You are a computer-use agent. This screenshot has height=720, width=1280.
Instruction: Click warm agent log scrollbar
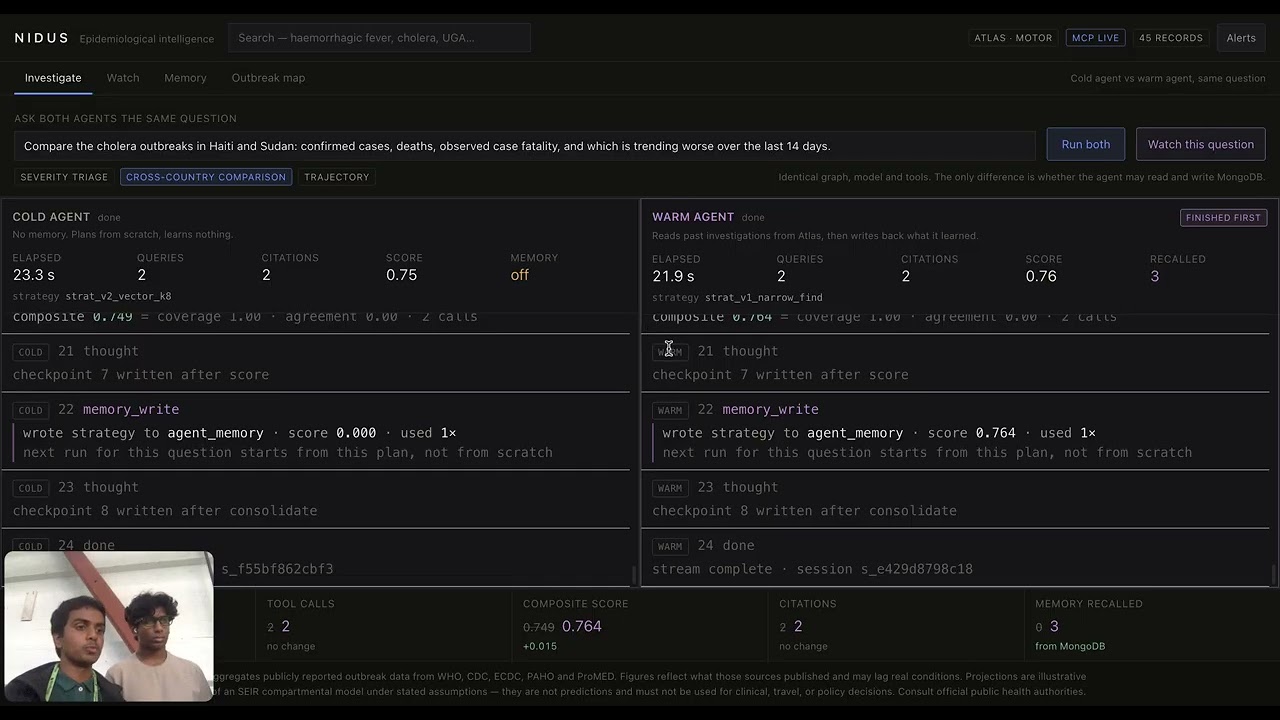point(1273,575)
